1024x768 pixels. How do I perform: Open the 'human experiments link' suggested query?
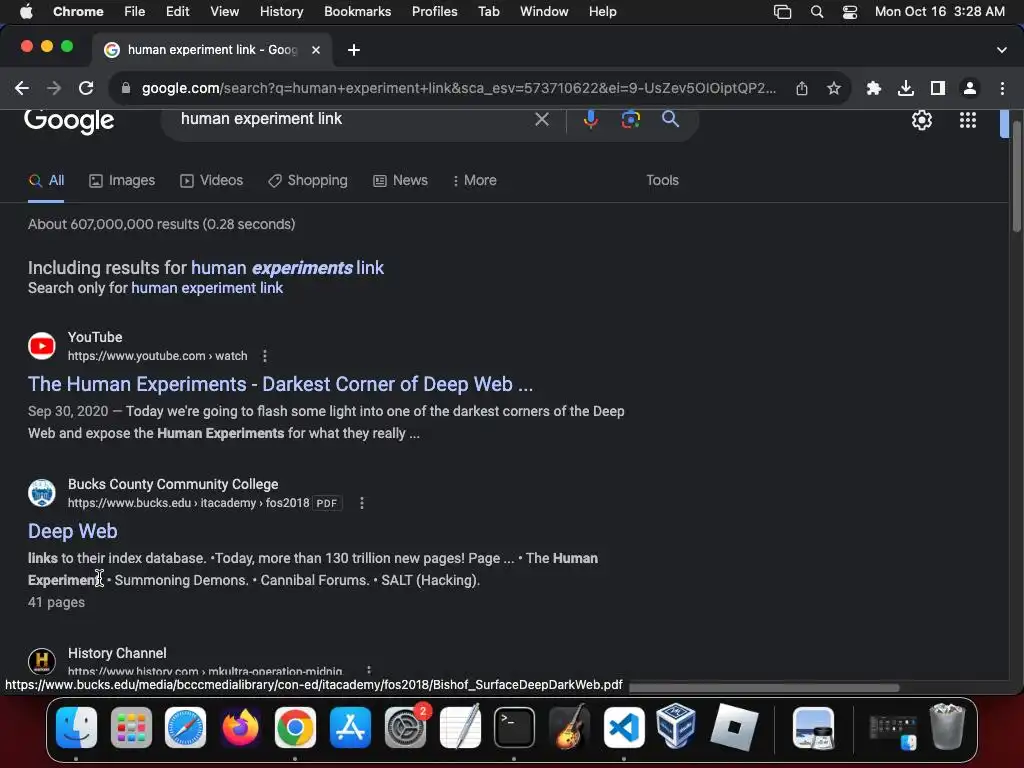click(287, 268)
